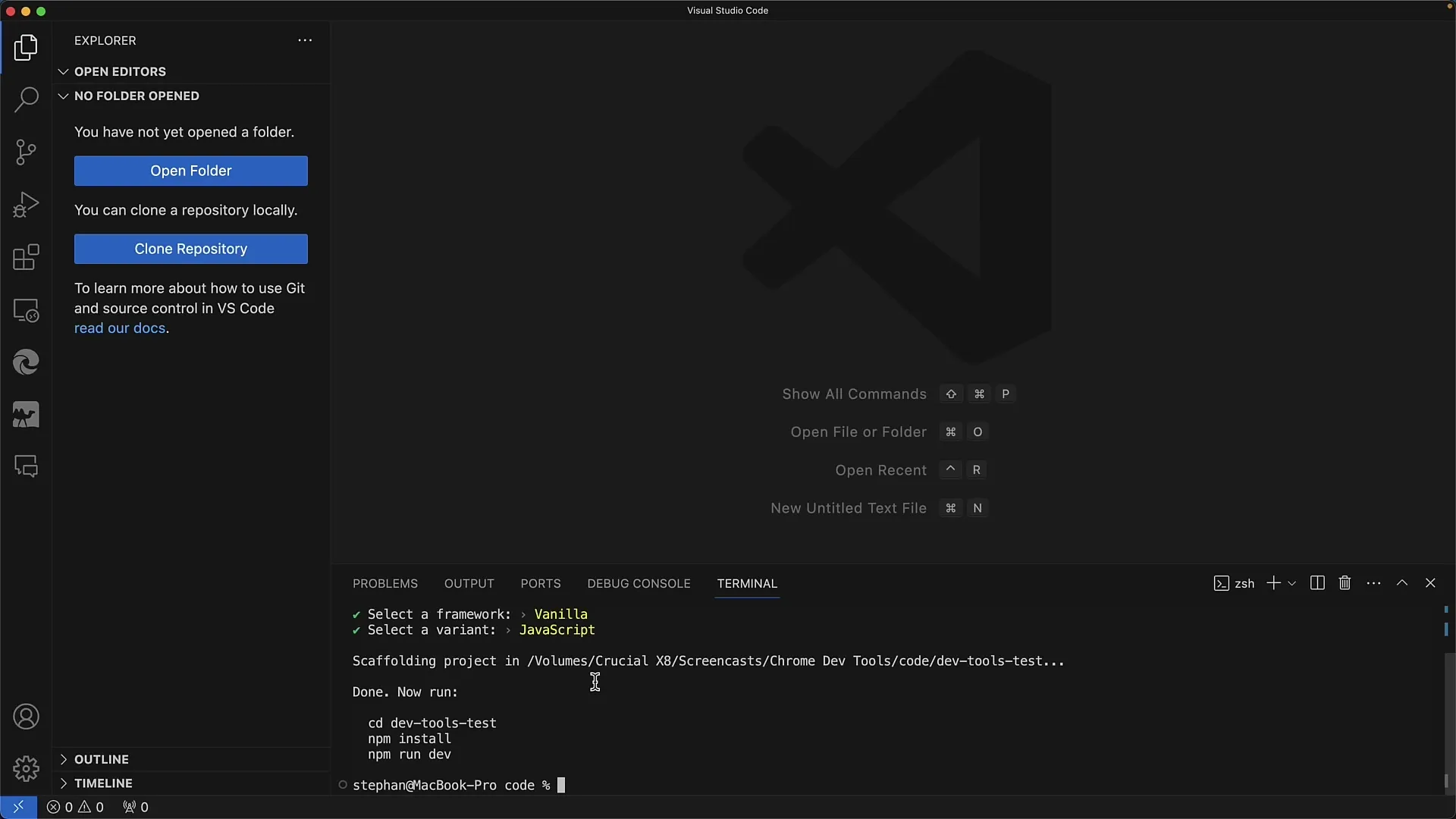Screen dimensions: 1456x819
Task: Open the Accounts icon
Action: pyautogui.click(x=26, y=717)
